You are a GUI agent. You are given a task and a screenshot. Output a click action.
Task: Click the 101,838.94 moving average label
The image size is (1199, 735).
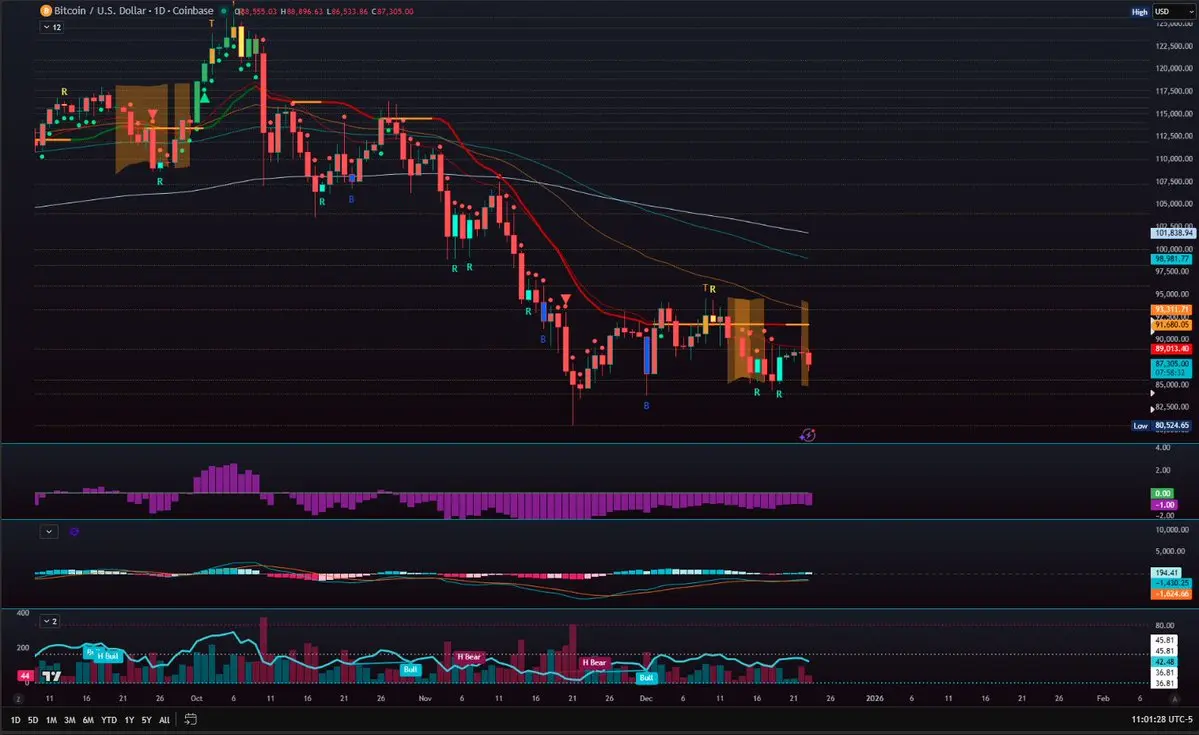1172,233
